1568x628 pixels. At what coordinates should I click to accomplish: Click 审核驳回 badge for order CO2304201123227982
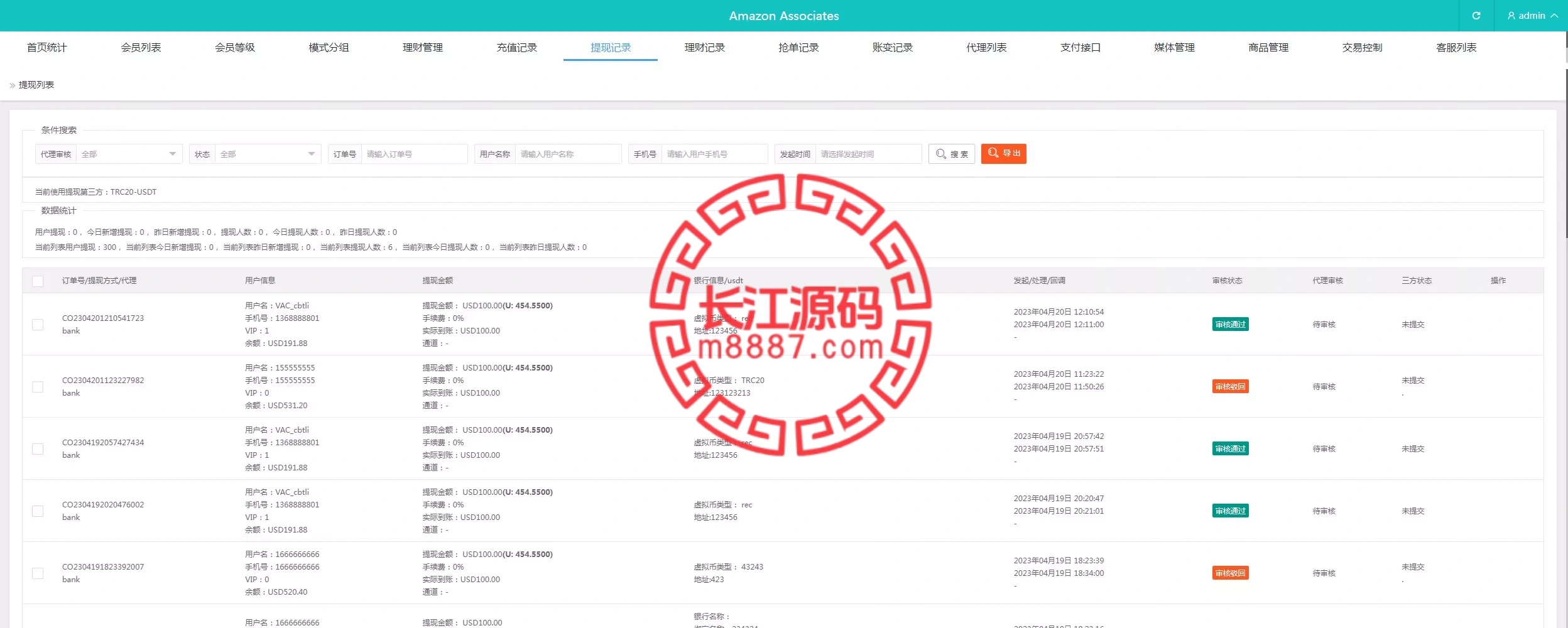1230,387
